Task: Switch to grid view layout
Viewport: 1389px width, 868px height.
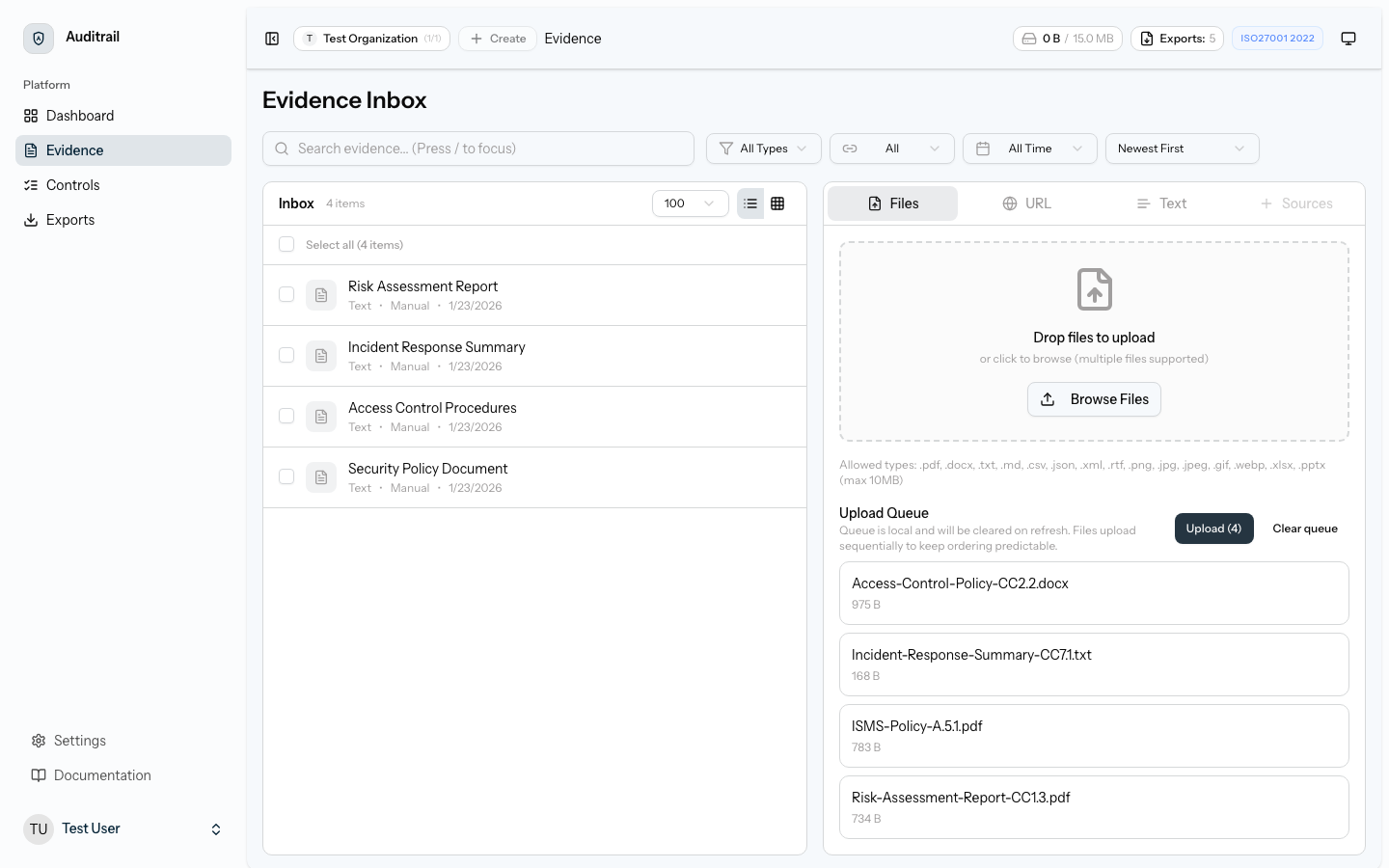Action: [x=777, y=203]
